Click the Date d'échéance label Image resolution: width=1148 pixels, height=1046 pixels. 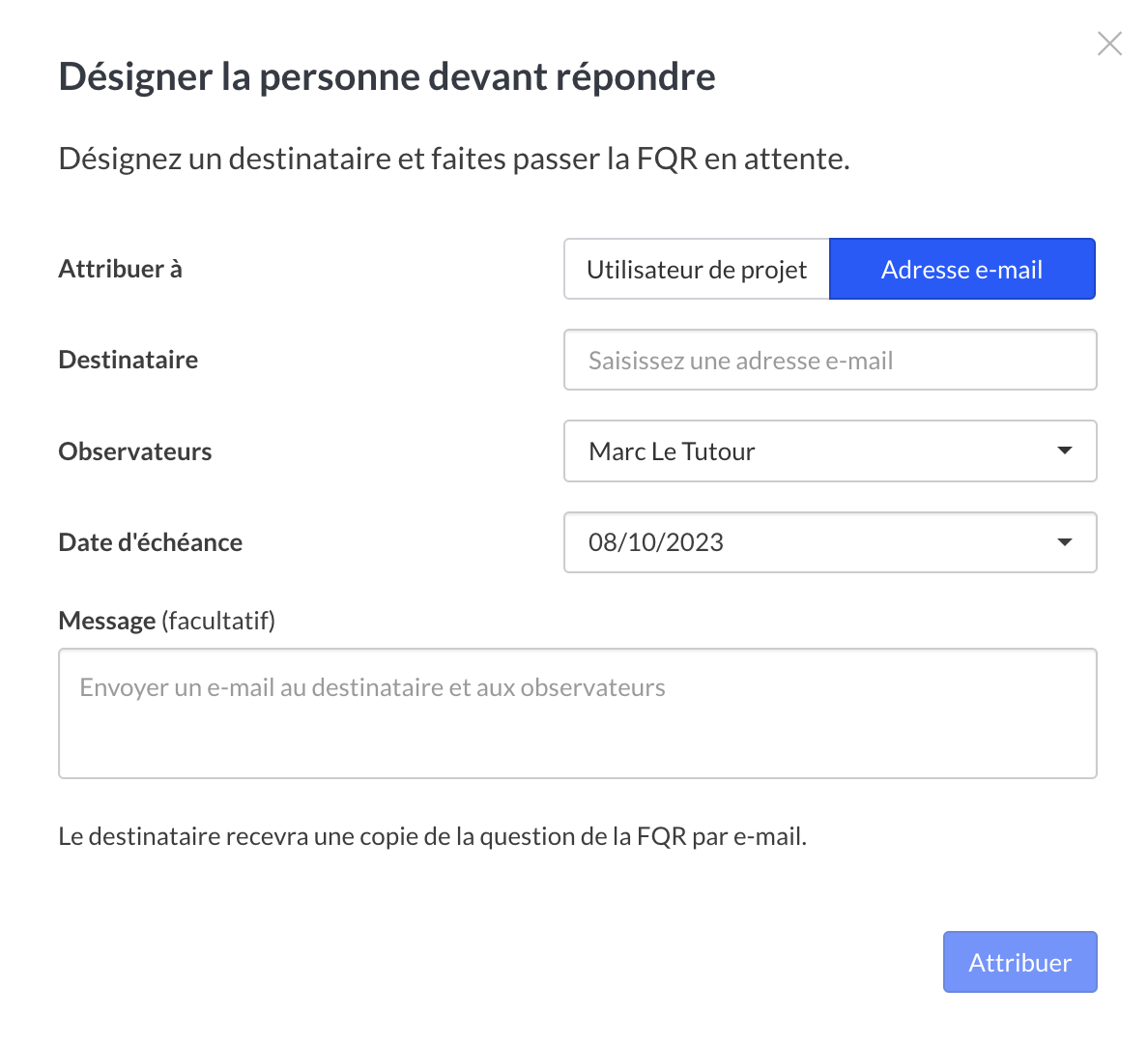pyautogui.click(x=150, y=542)
